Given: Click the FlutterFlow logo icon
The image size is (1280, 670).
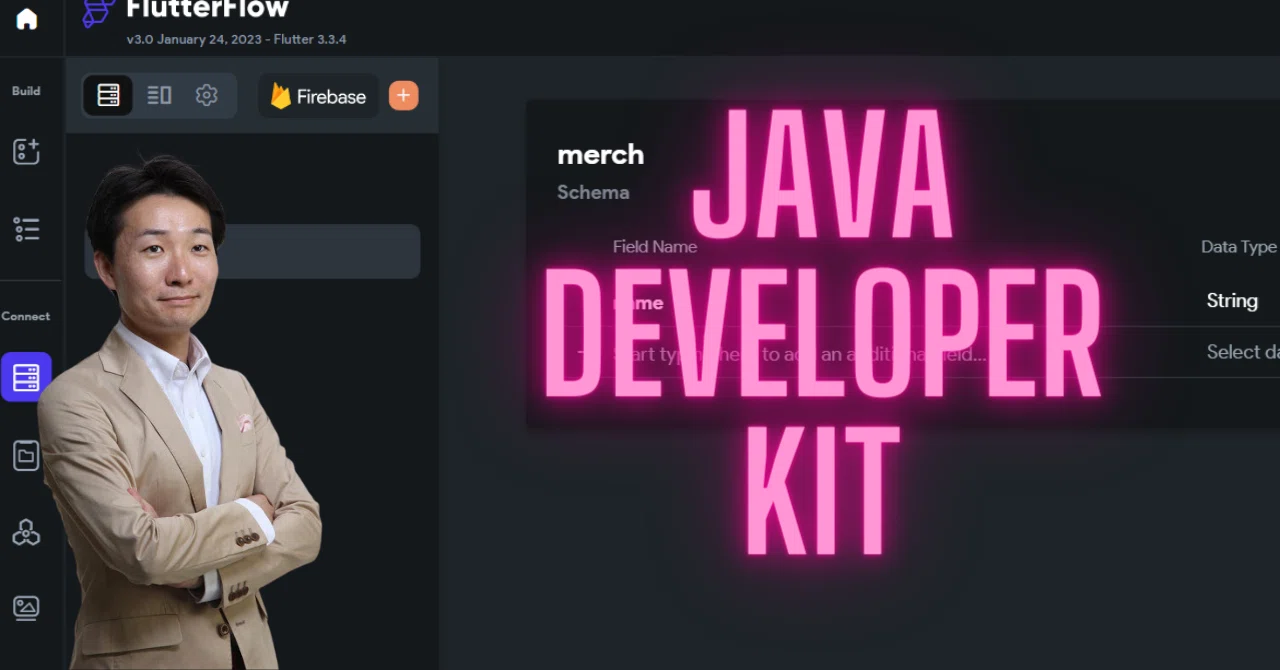Looking at the screenshot, I should (98, 12).
